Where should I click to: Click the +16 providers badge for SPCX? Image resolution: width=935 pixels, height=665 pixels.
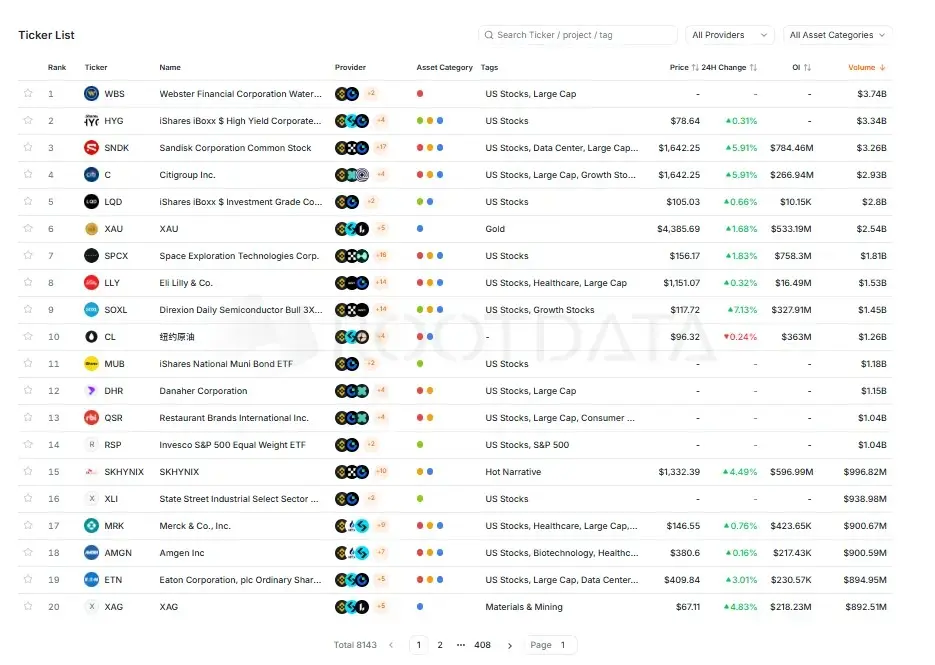tap(382, 255)
